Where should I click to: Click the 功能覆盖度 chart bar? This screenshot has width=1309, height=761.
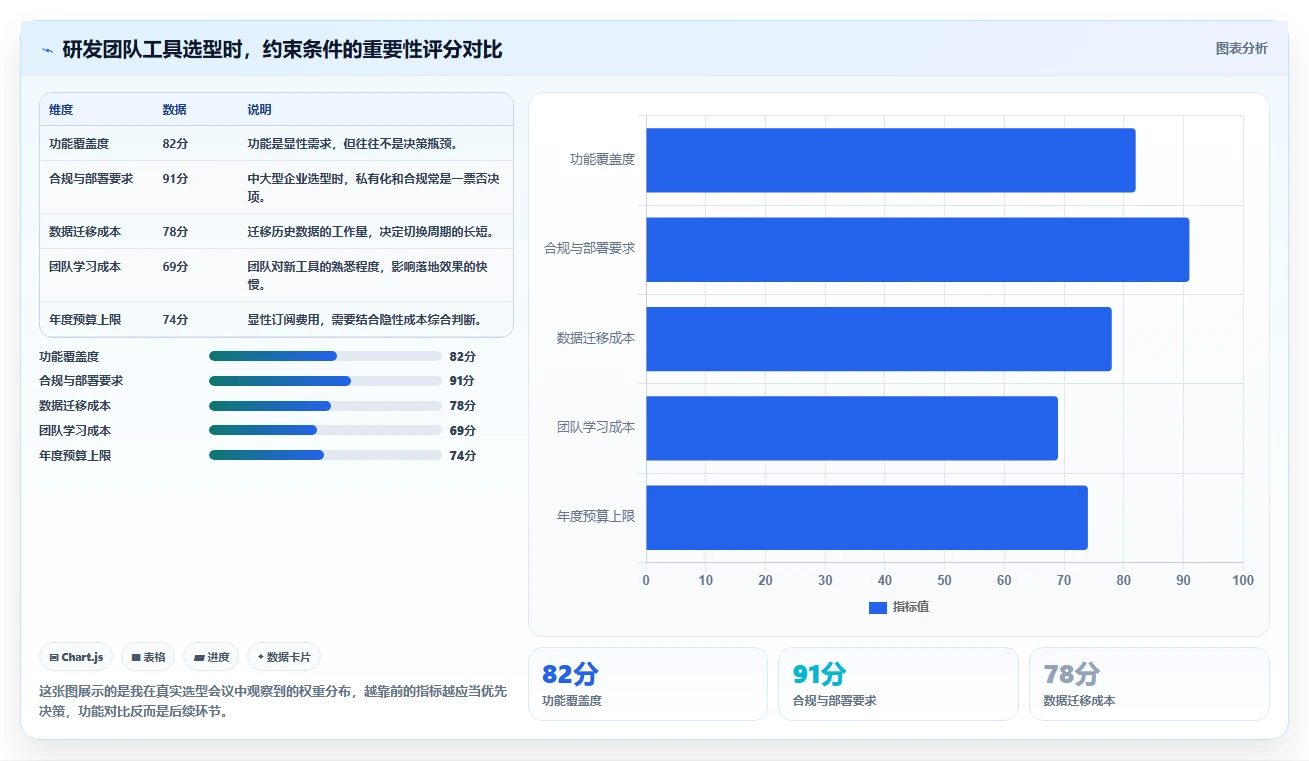(890, 160)
